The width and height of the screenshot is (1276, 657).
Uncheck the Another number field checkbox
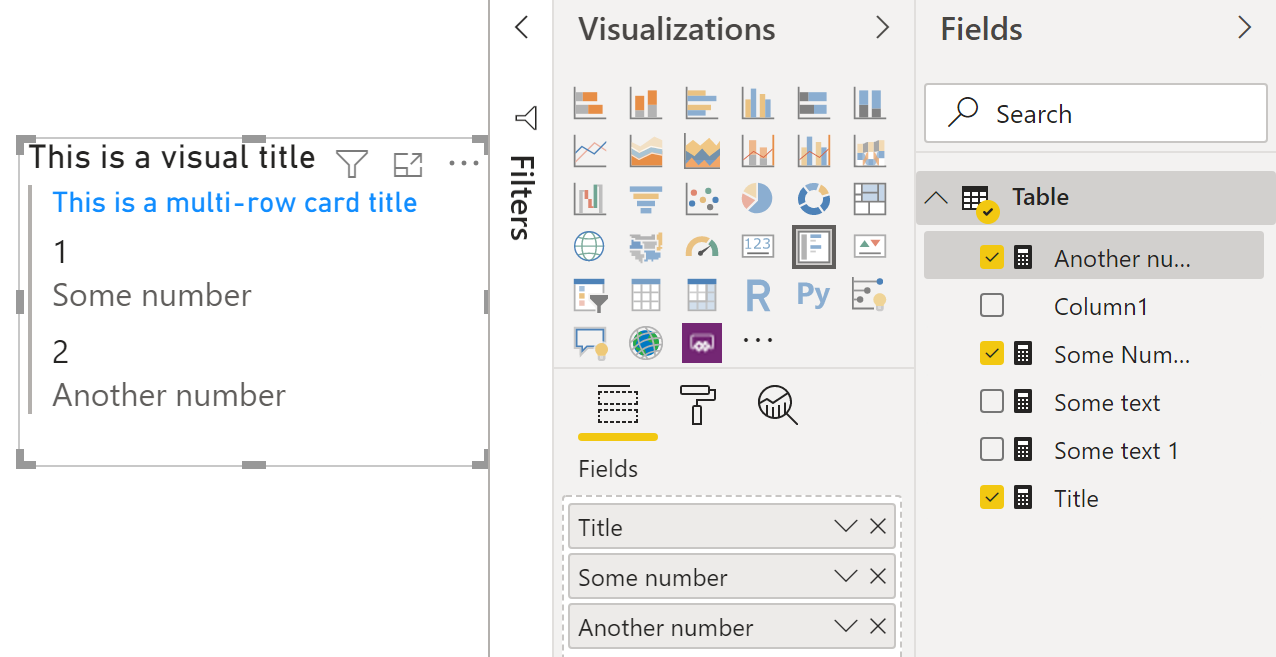click(992, 258)
